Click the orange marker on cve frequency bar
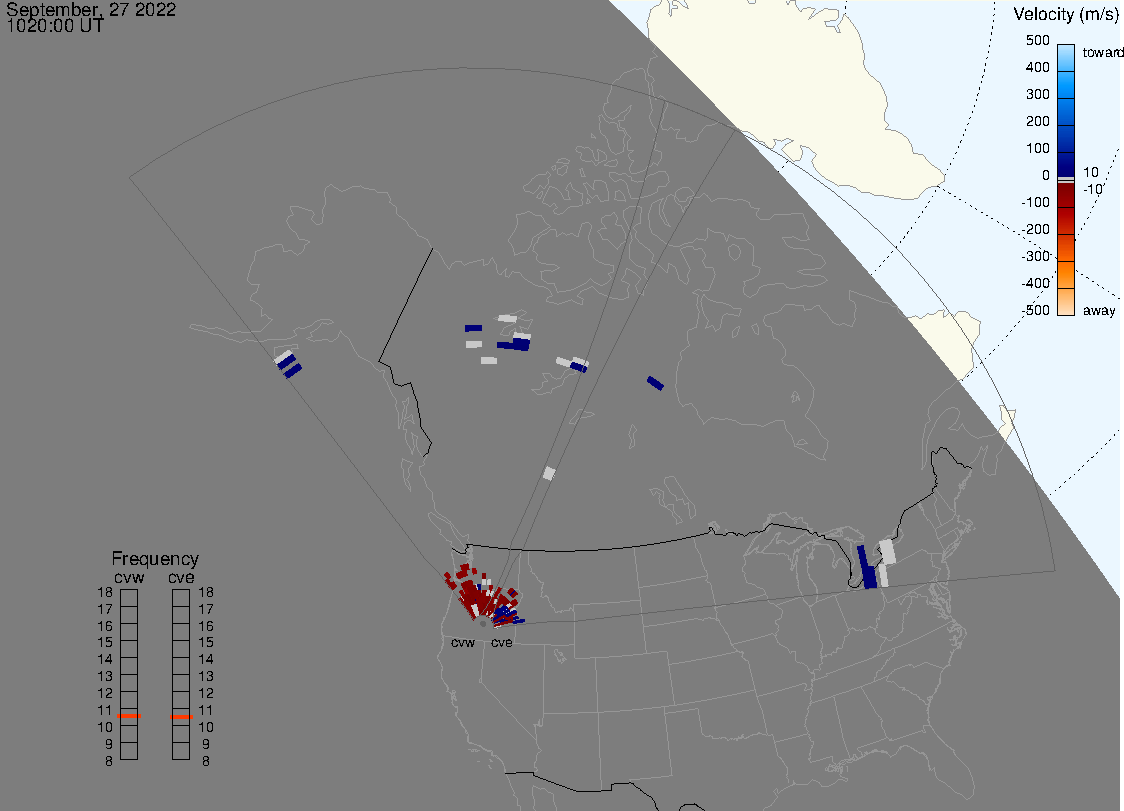The image size is (1124, 811). (x=181, y=717)
